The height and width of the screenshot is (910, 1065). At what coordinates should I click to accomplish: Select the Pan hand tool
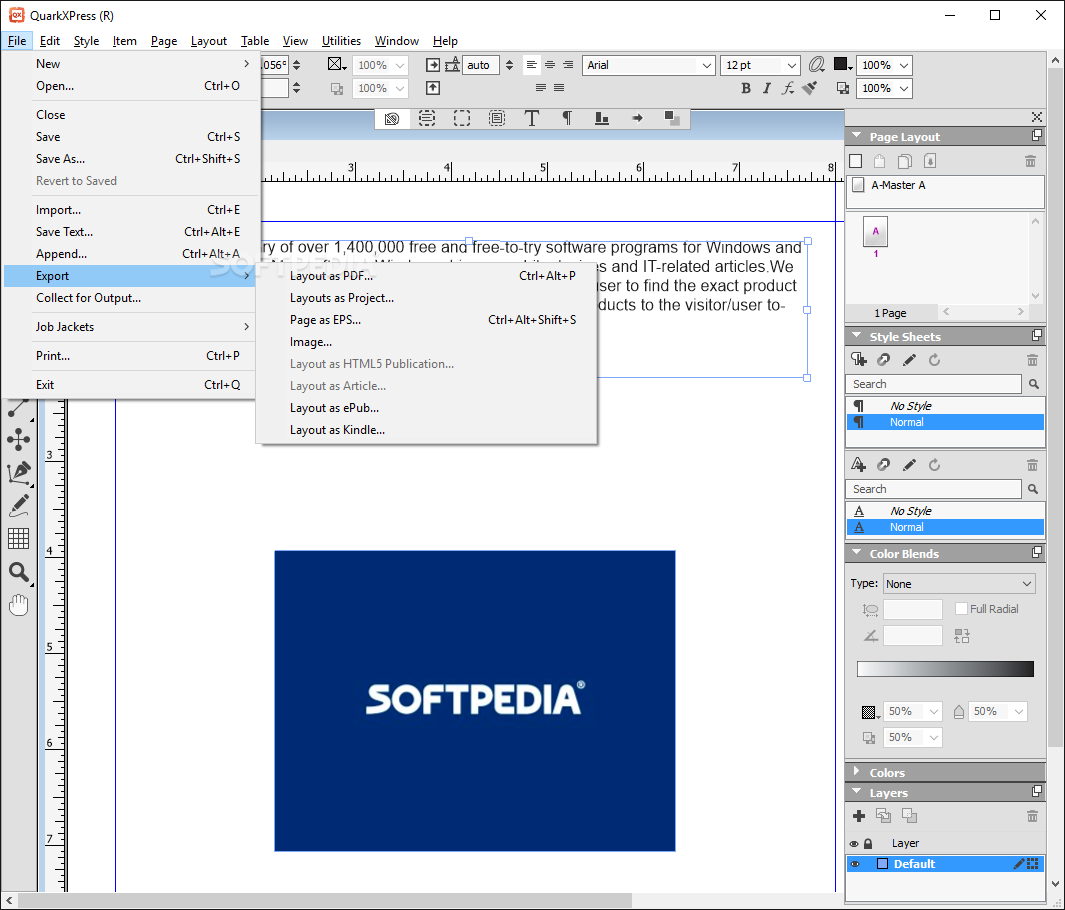click(18, 604)
